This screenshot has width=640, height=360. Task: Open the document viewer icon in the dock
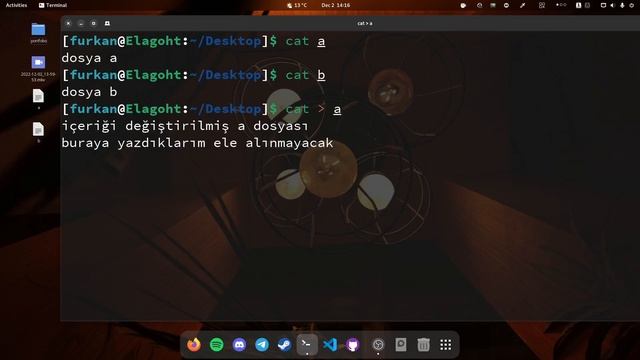pyautogui.click(x=401, y=345)
